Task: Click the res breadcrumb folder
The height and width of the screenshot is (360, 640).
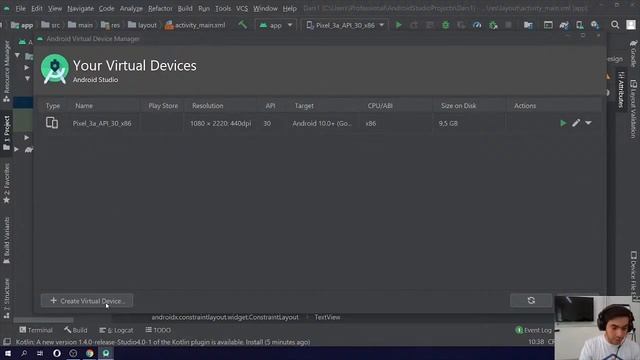Action: [x=111, y=25]
